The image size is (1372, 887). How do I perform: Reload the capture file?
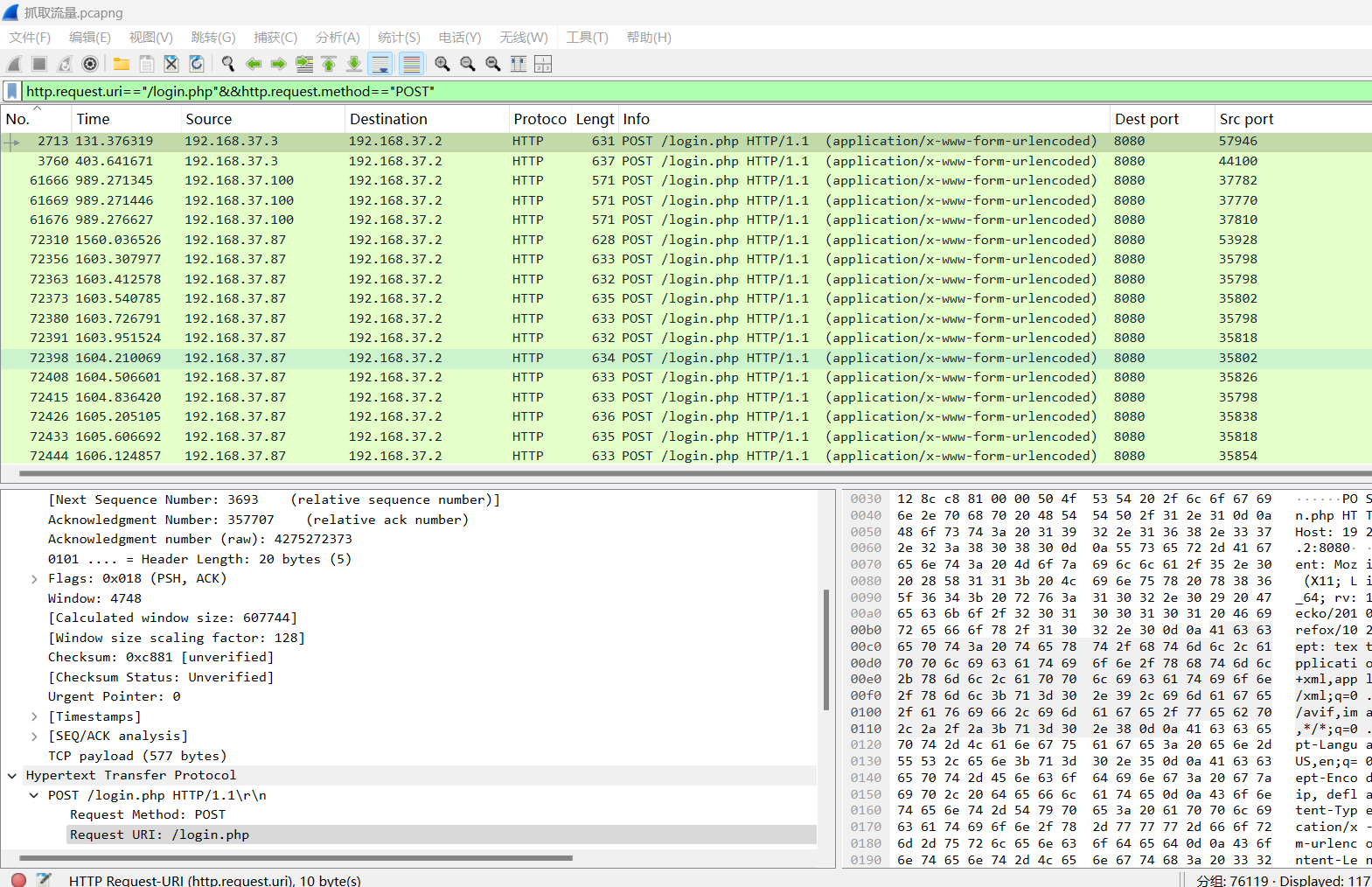tap(197, 64)
